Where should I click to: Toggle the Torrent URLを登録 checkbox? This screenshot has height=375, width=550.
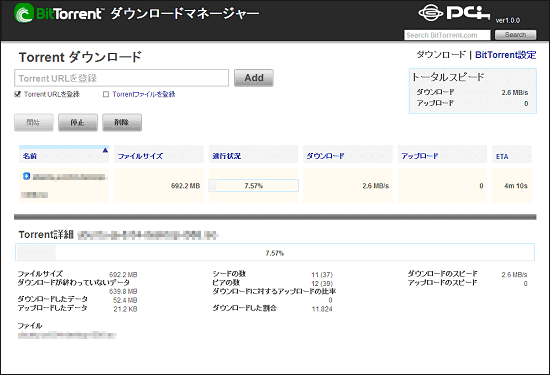click(x=18, y=94)
